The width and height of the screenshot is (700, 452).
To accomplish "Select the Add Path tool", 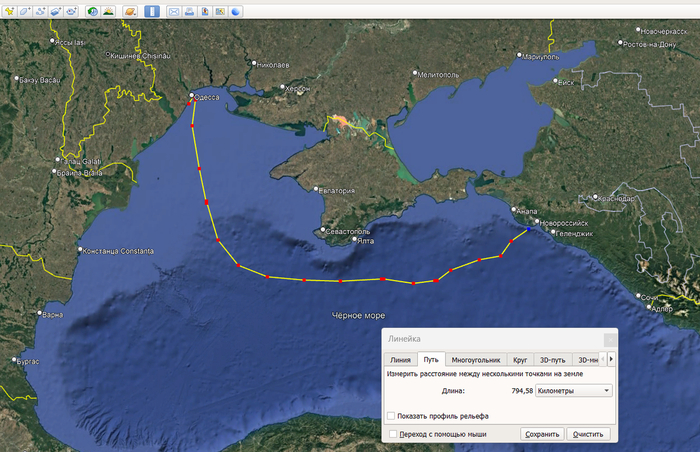I will click(x=40, y=12).
